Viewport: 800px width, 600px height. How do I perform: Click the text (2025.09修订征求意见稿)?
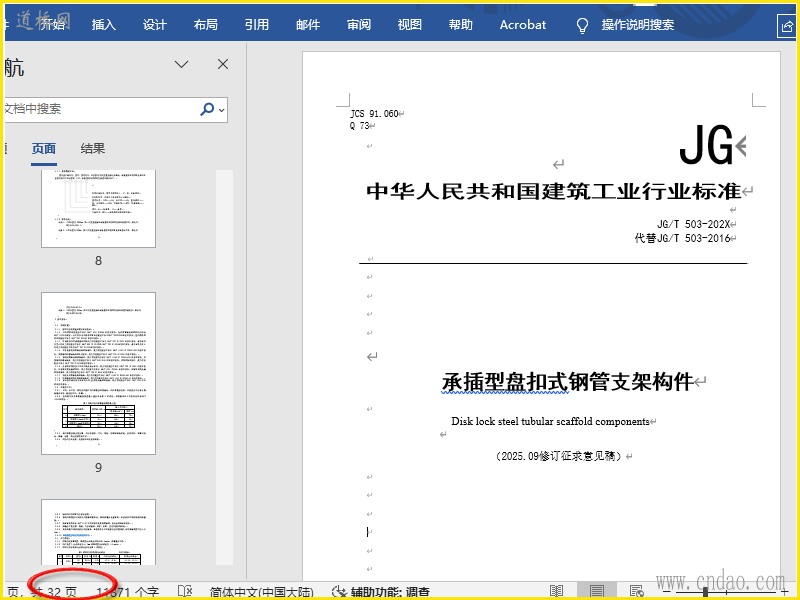(558, 456)
